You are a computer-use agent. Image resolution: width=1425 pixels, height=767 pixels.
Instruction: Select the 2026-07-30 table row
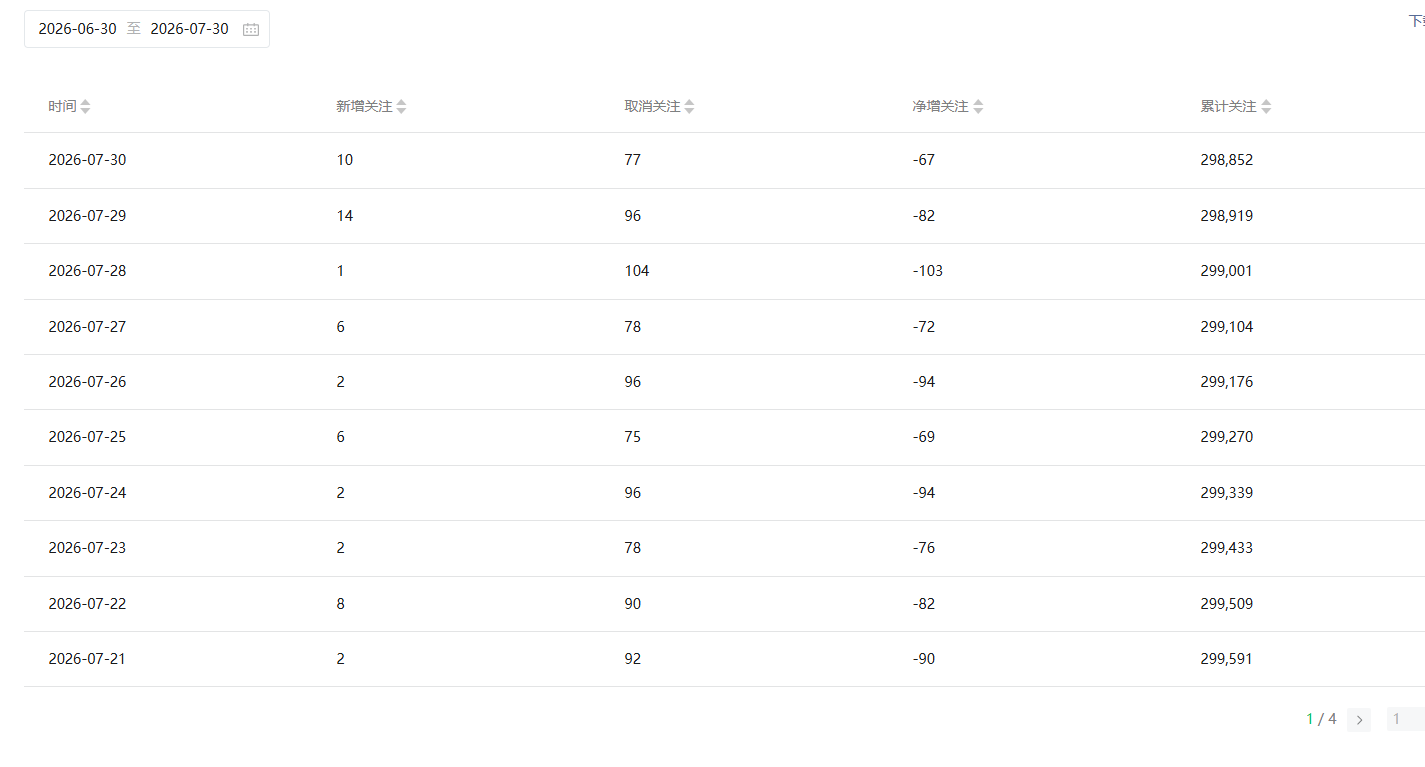click(724, 160)
